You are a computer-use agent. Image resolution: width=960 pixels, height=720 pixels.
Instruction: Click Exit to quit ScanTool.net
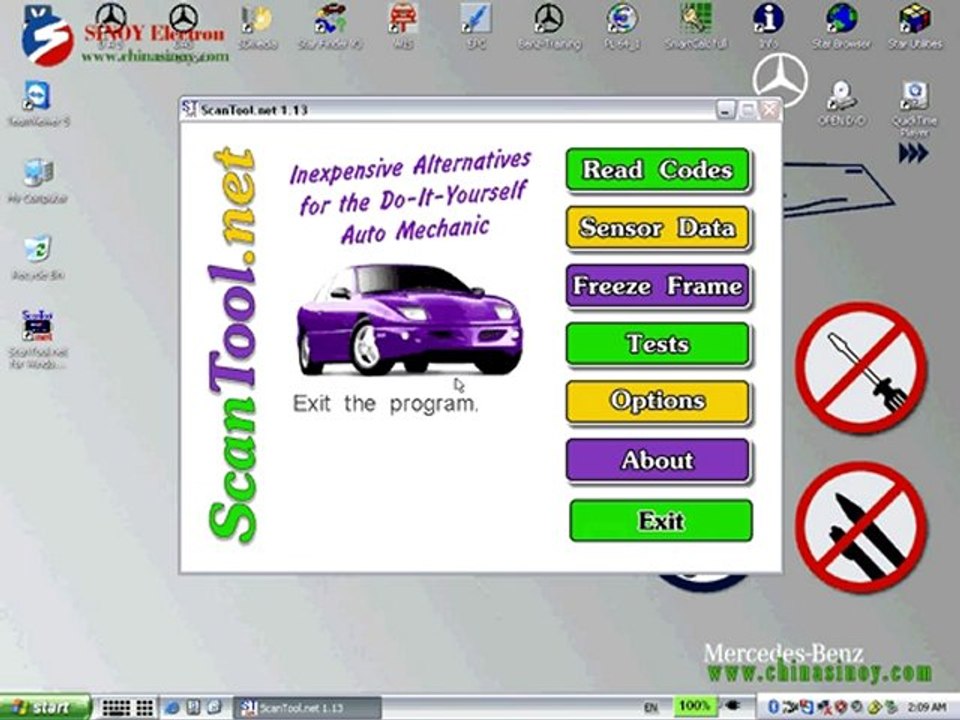(x=661, y=520)
